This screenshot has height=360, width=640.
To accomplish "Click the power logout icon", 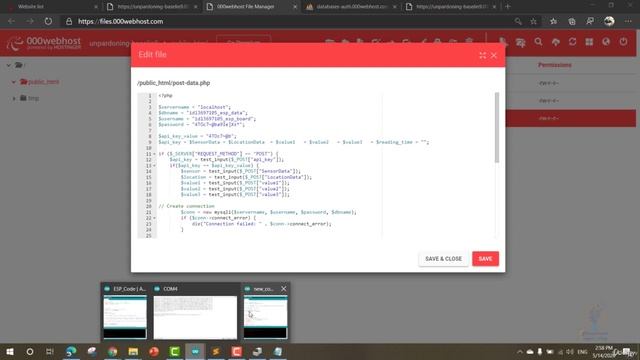I will [x=623, y=42].
